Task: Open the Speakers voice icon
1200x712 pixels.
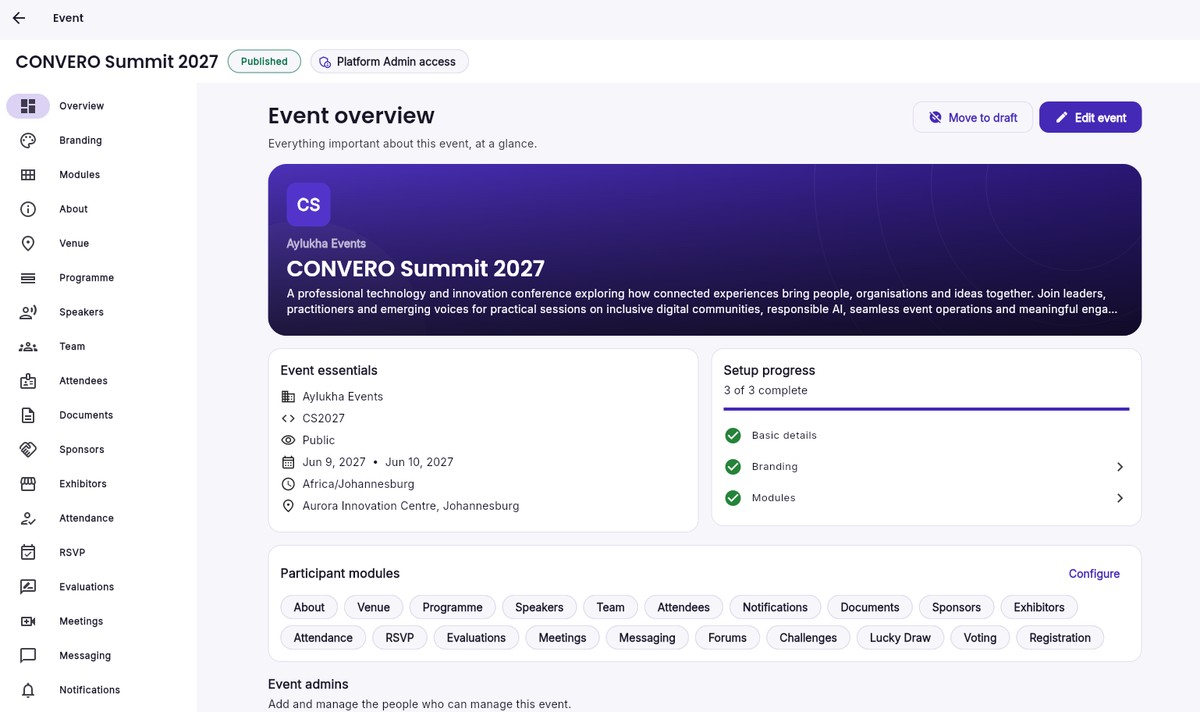Action: pyautogui.click(x=28, y=312)
